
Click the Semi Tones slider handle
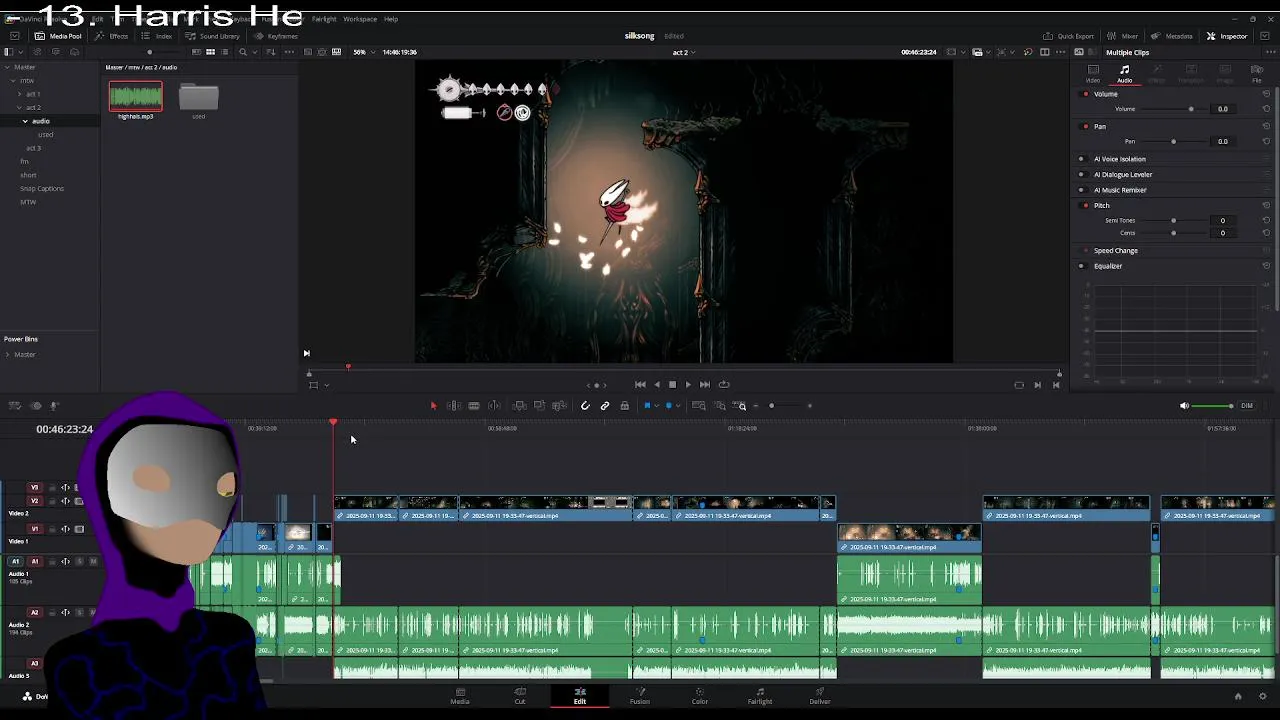[1173, 220]
